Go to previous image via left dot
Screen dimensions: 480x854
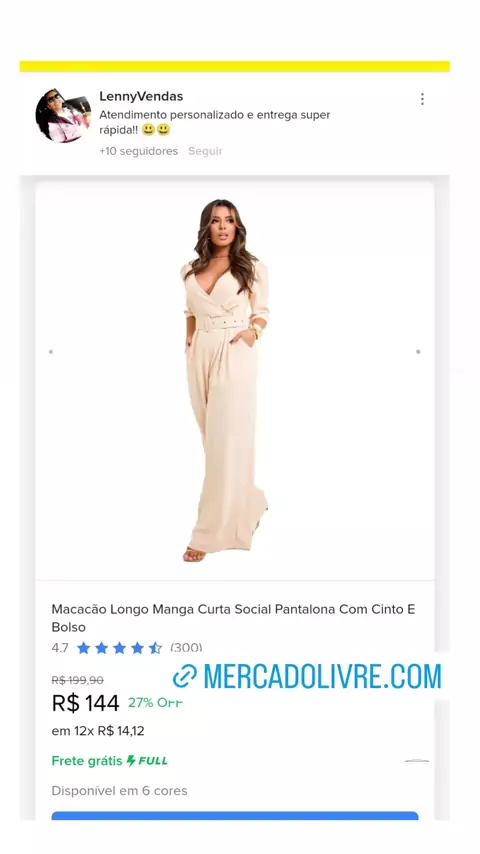pyautogui.click(x=51, y=352)
